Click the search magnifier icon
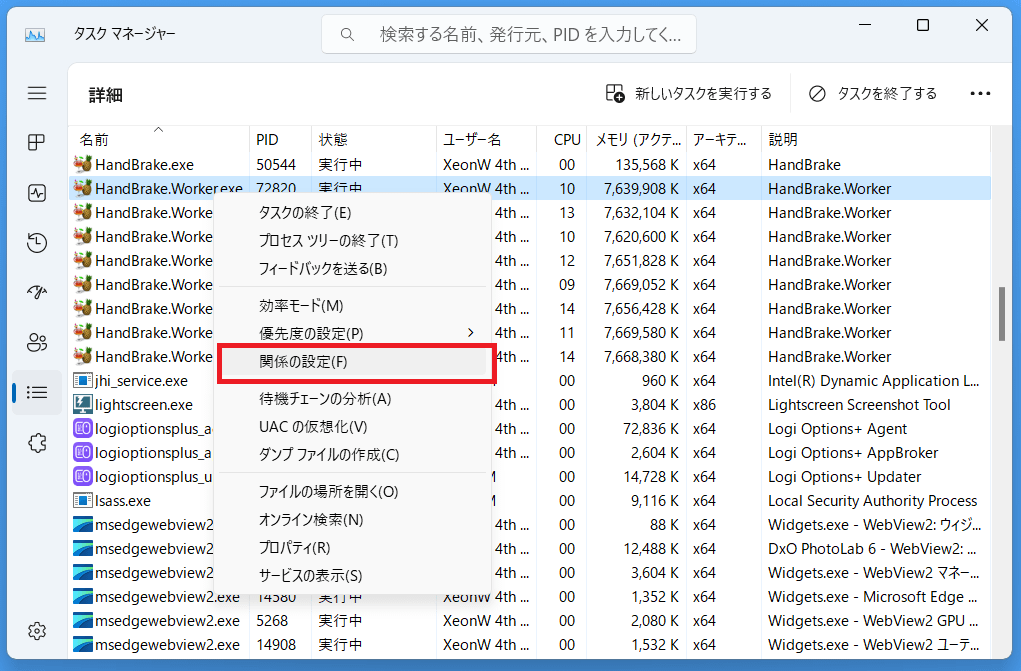Screen dimensions: 1021x671 tap(348, 35)
